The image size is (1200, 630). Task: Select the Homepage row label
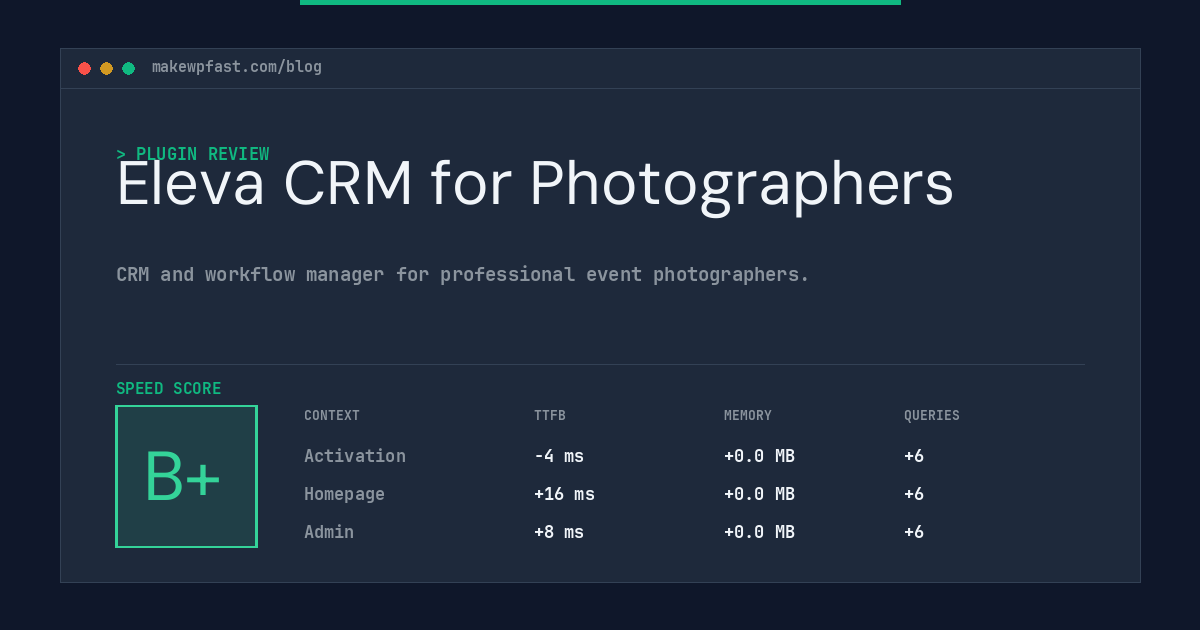click(344, 494)
